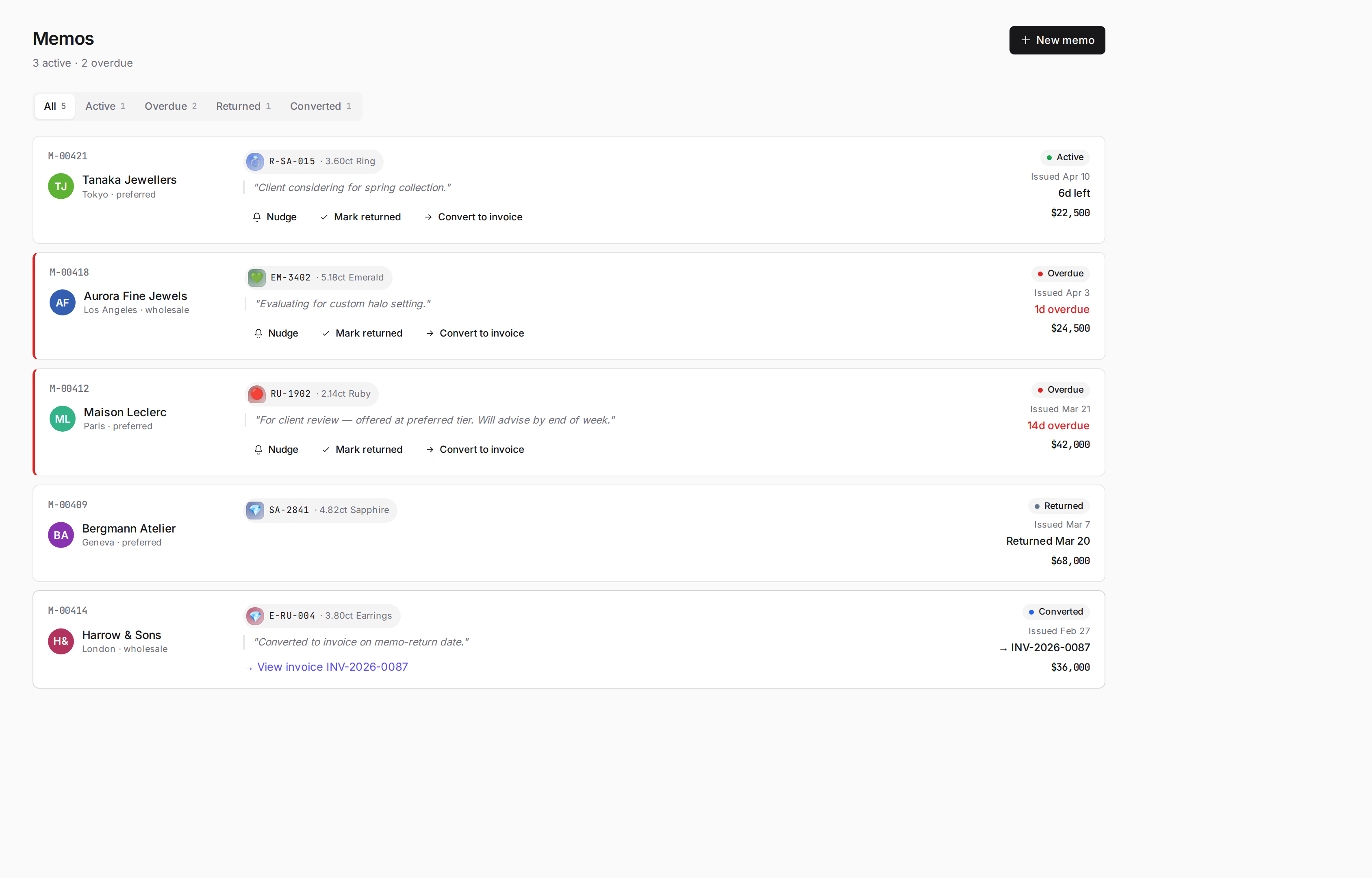The height and width of the screenshot is (878, 1372).
Task: Open the Harrow & Sons client name
Action: pyautogui.click(x=122, y=635)
